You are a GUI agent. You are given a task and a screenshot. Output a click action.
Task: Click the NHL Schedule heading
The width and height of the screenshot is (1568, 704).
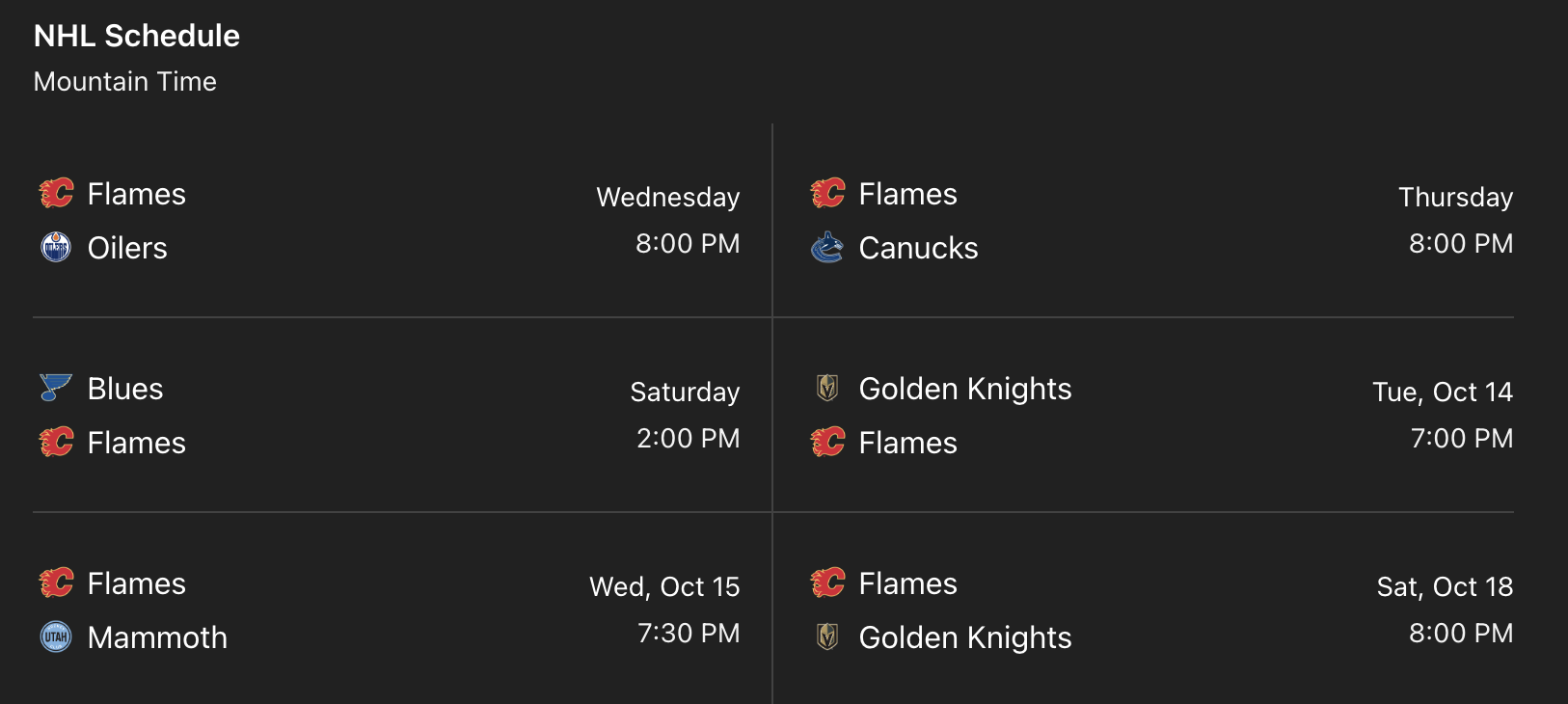point(137,36)
